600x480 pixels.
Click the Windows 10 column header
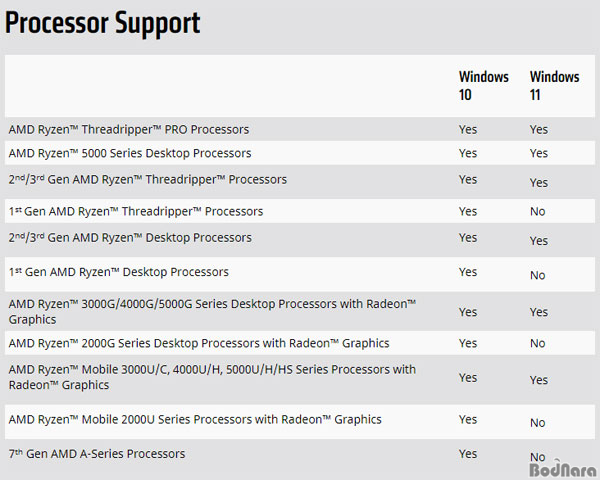[484, 86]
